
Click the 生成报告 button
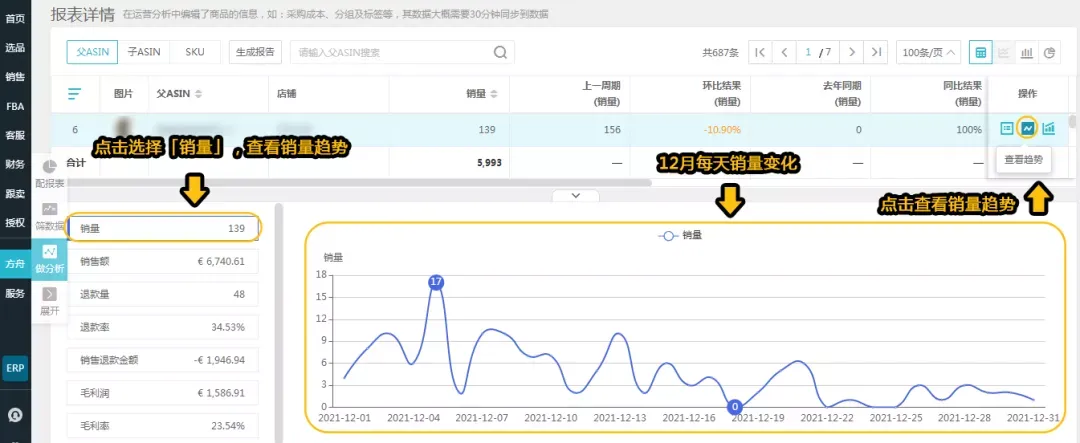pos(255,52)
